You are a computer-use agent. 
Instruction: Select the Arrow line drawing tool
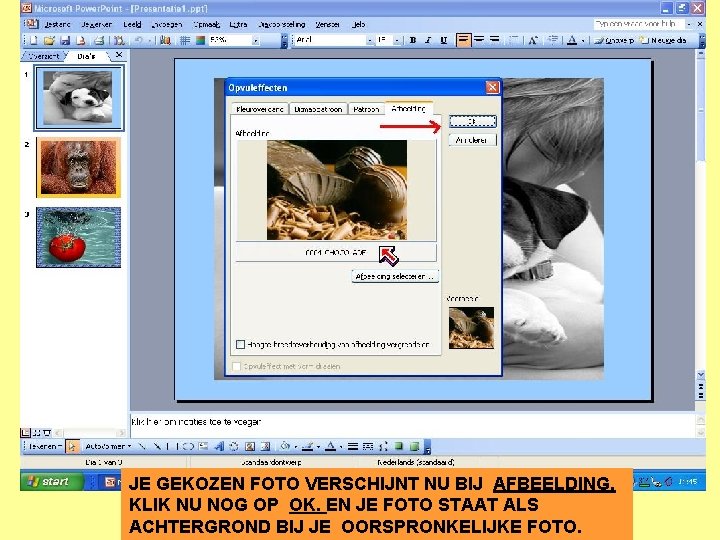[x=158, y=446]
